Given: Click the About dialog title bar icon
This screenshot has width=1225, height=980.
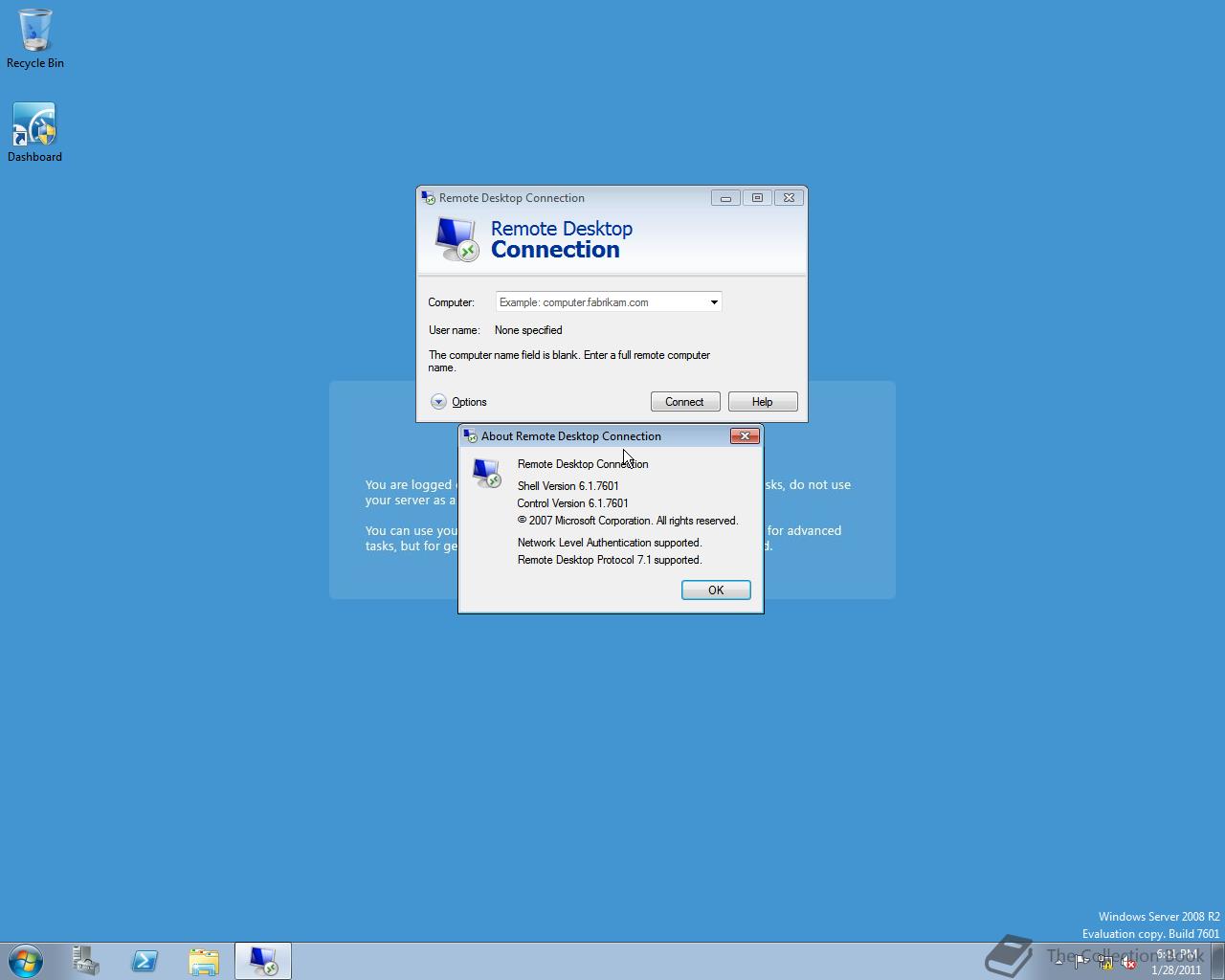Looking at the screenshot, I should tap(470, 436).
